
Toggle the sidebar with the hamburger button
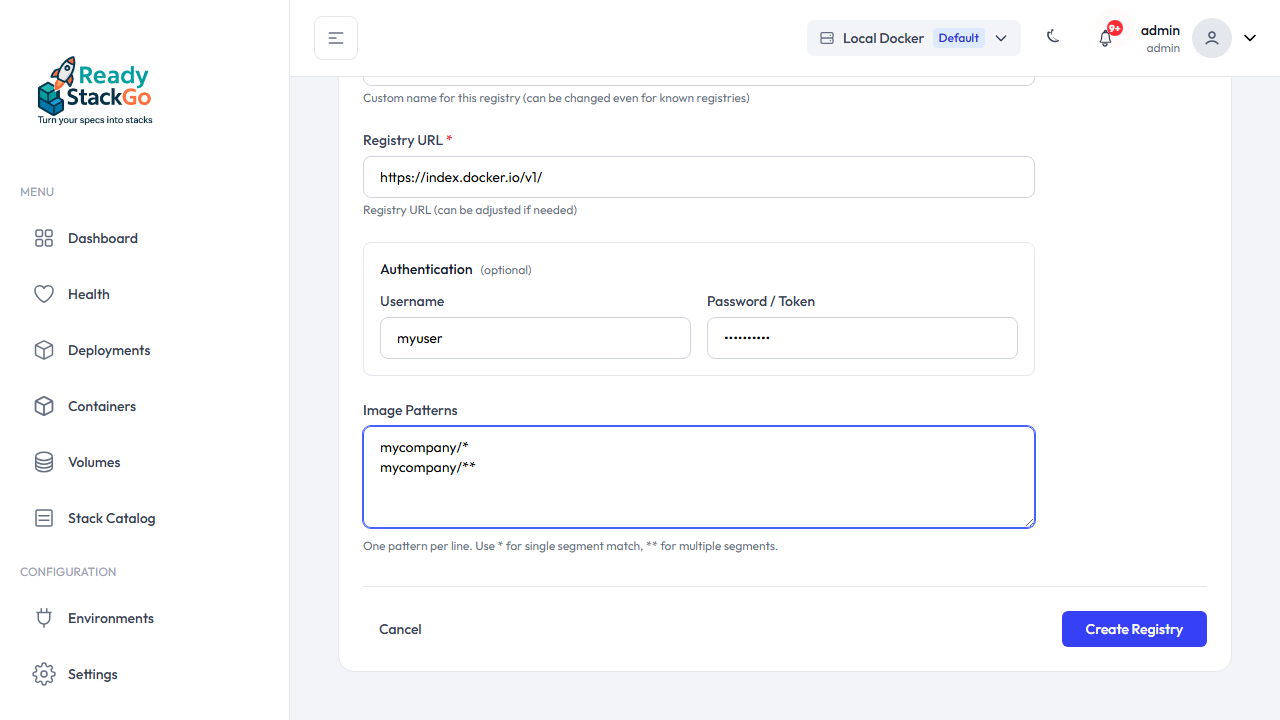tap(335, 37)
